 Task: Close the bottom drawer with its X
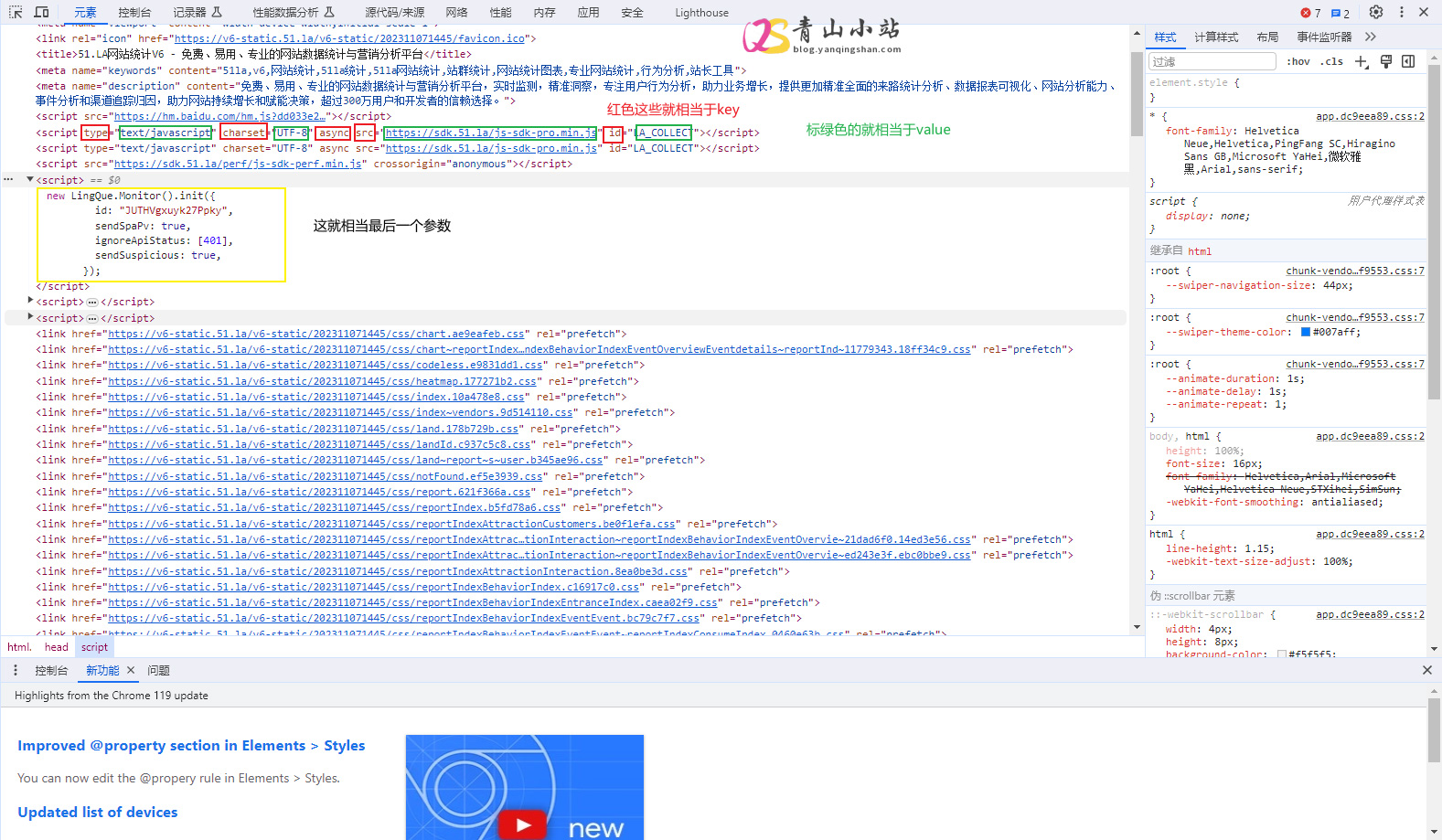click(1427, 670)
